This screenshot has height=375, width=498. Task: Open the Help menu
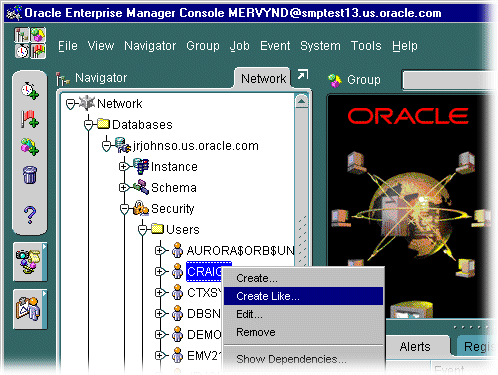pyautogui.click(x=405, y=46)
